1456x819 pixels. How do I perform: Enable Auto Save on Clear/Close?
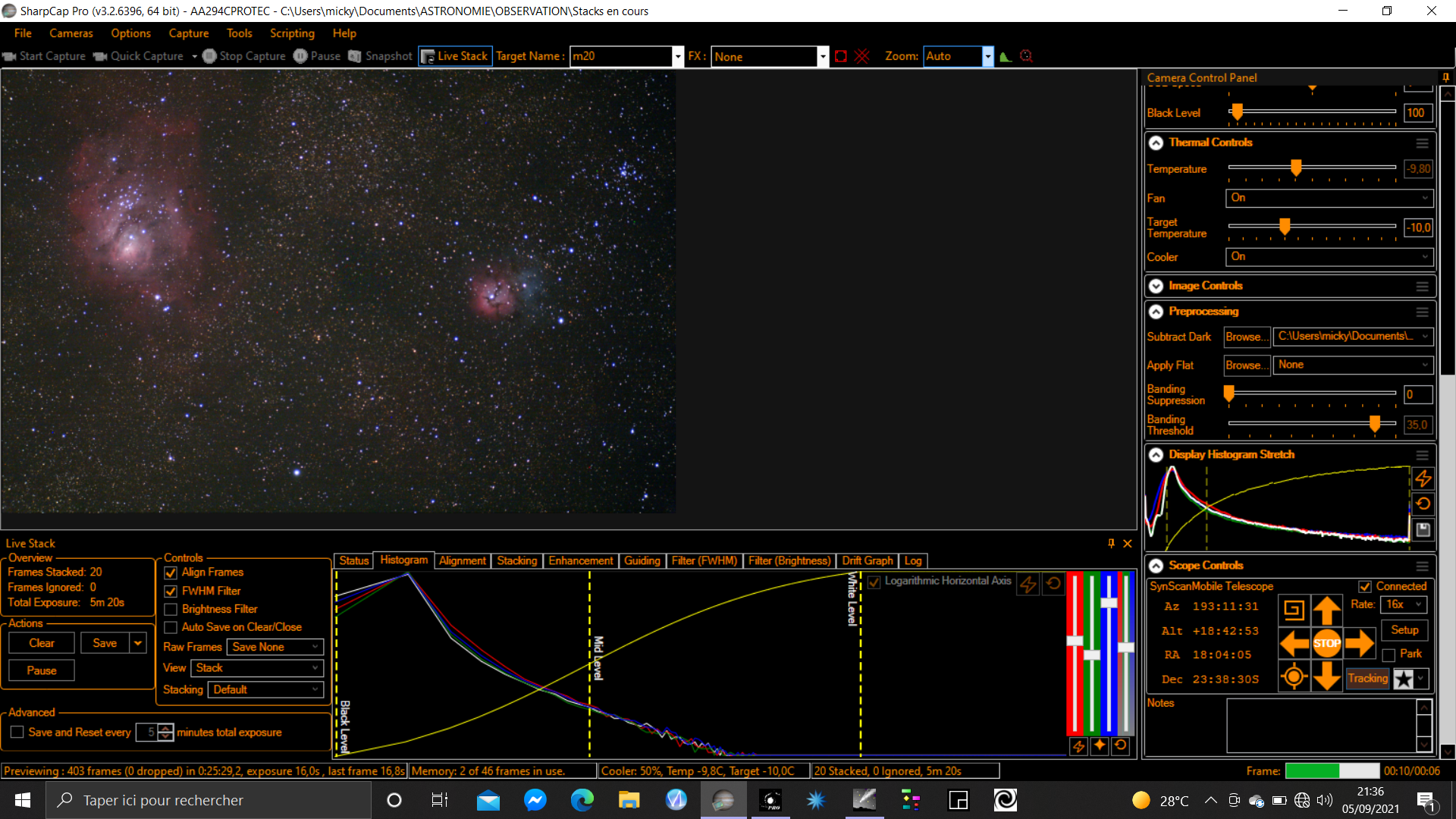(x=171, y=627)
